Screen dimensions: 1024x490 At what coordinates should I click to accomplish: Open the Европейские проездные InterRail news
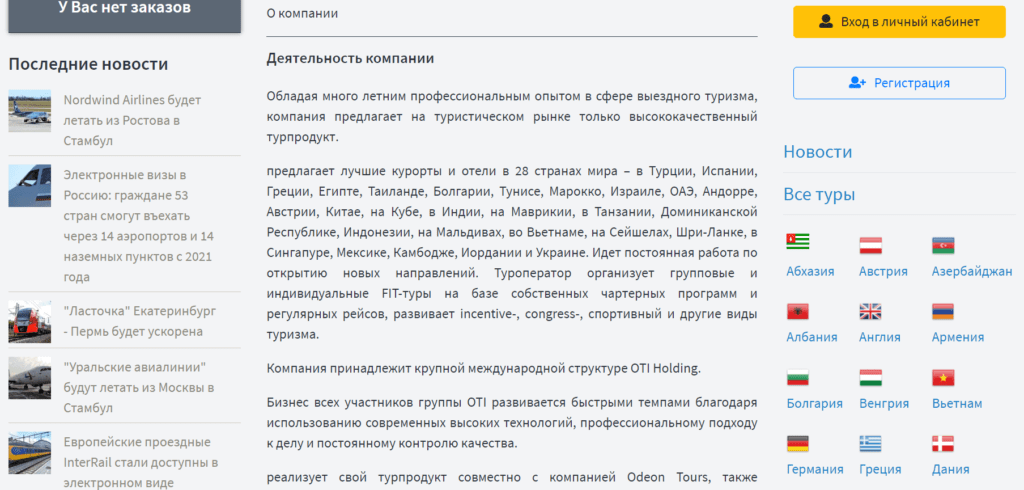pyautogui.click(x=140, y=462)
